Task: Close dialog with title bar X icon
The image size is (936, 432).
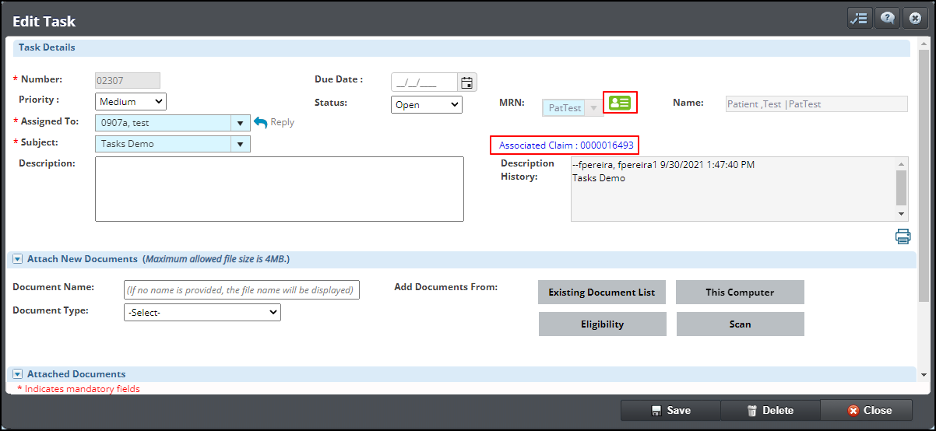Action: [x=914, y=19]
